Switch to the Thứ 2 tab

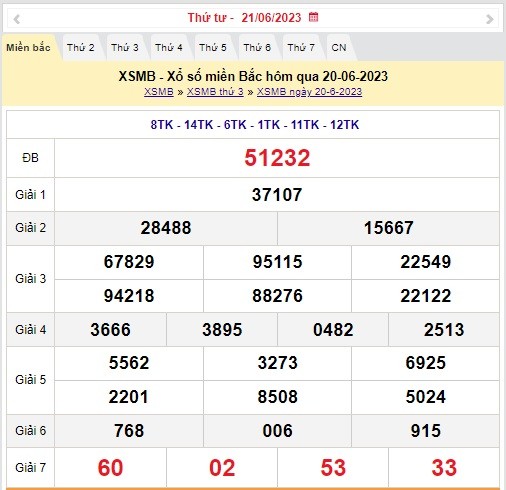[x=81, y=47]
